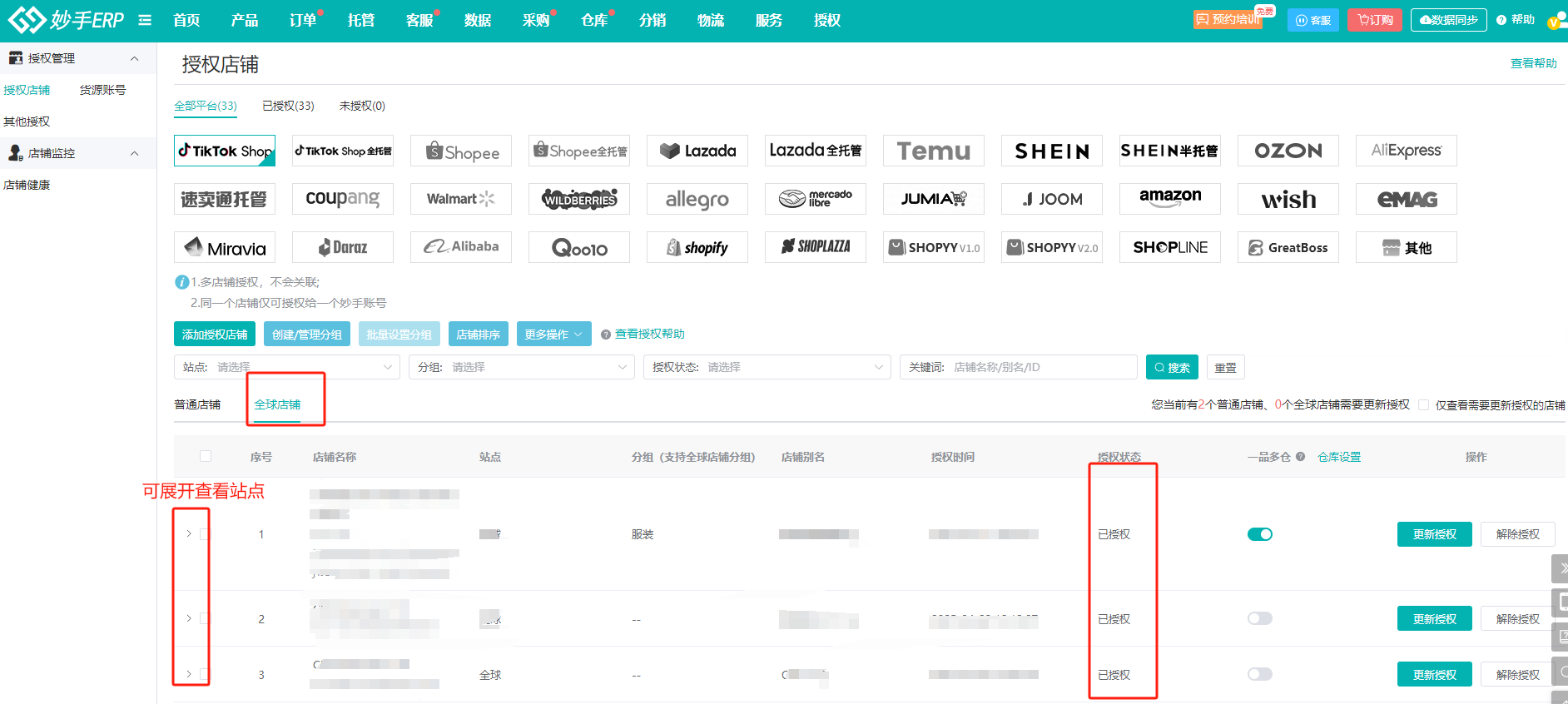Select the Shopee platform logo
The height and width of the screenshot is (704, 1568).
pos(461,151)
